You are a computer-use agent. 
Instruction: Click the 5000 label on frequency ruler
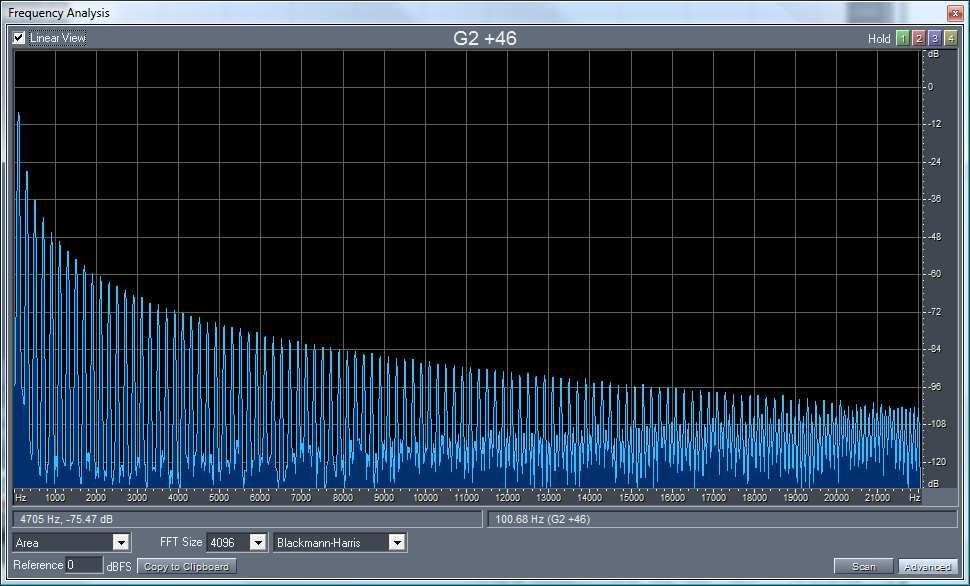(219, 498)
